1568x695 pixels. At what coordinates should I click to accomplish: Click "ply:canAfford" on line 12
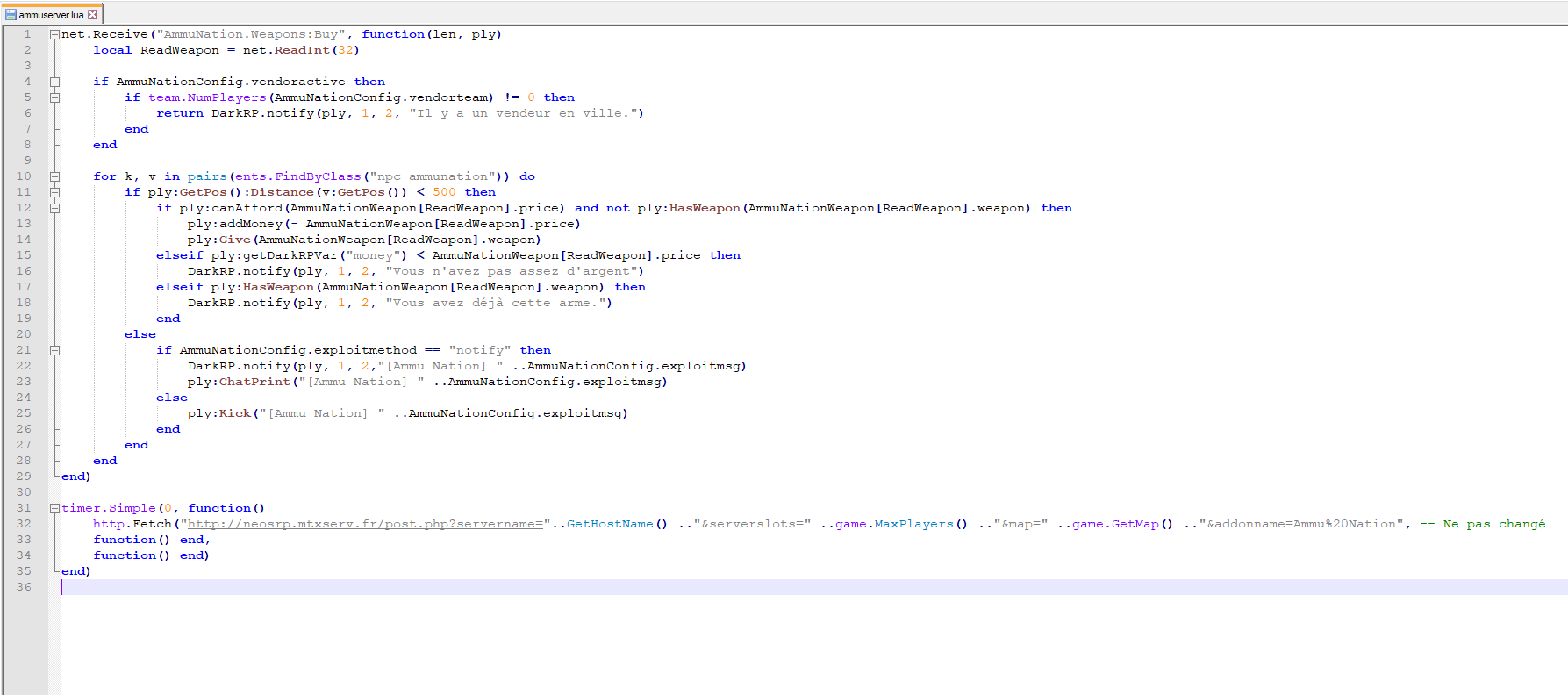(x=231, y=208)
